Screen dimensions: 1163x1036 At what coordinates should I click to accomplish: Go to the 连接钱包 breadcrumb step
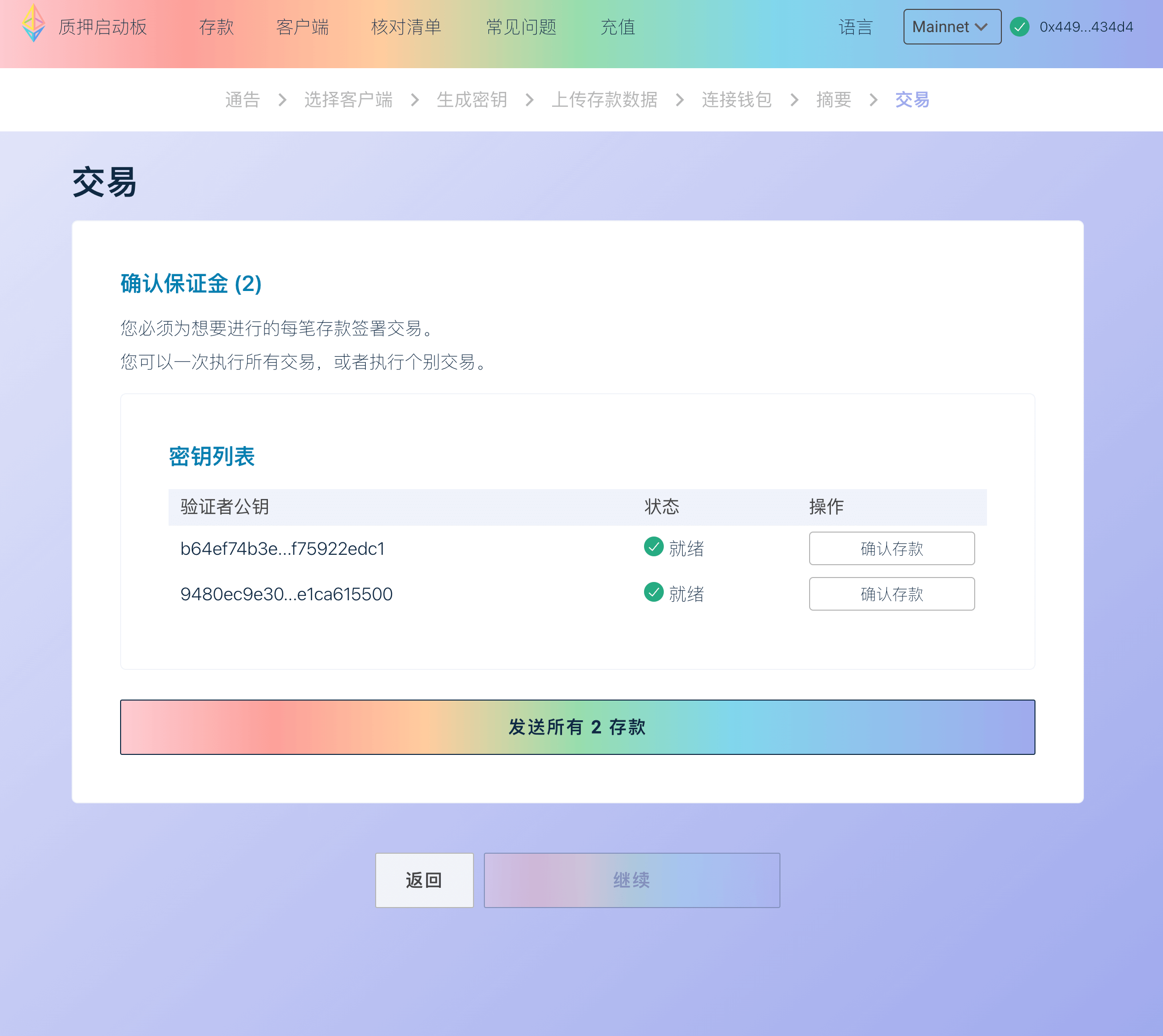[737, 100]
